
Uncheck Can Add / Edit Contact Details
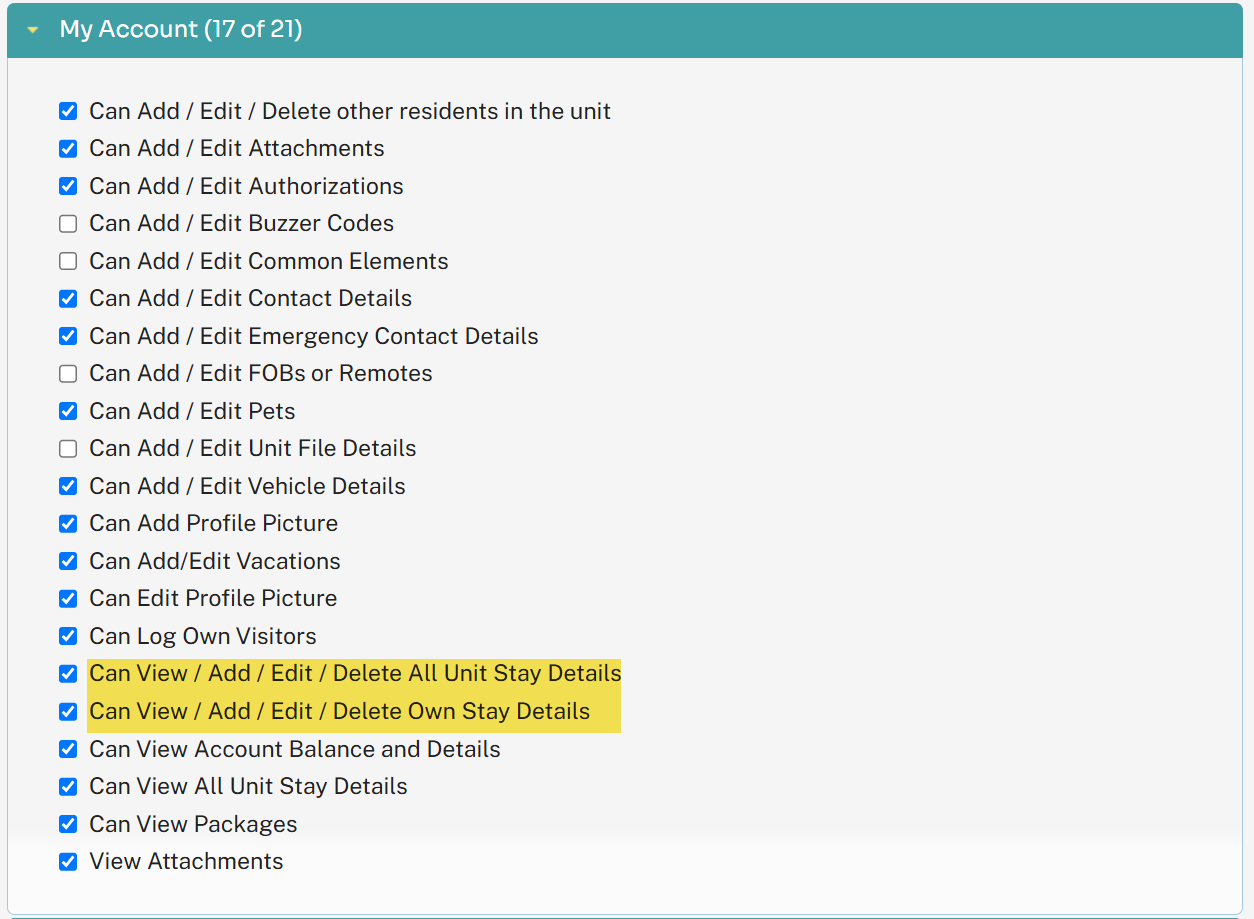68,299
